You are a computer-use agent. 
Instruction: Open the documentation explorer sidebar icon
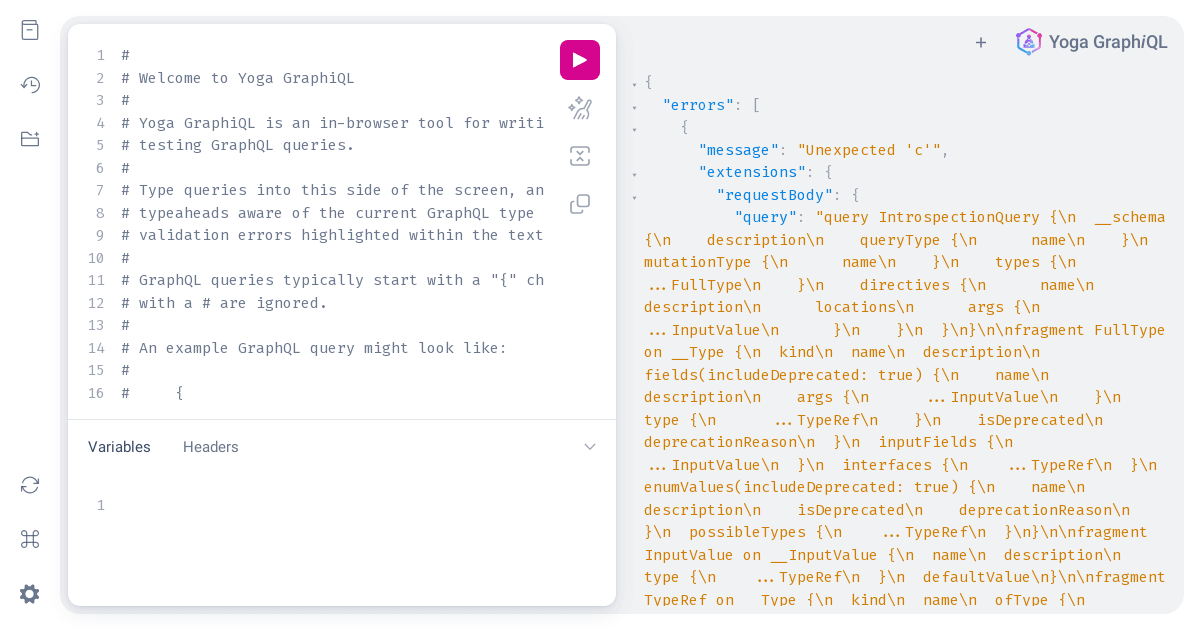[29, 30]
